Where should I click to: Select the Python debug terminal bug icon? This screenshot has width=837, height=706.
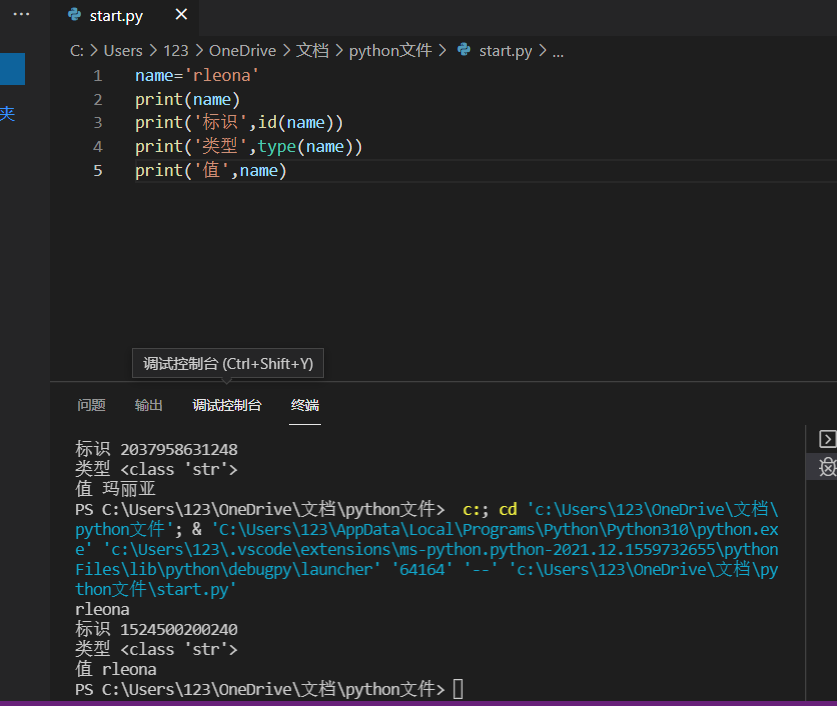(x=826, y=467)
